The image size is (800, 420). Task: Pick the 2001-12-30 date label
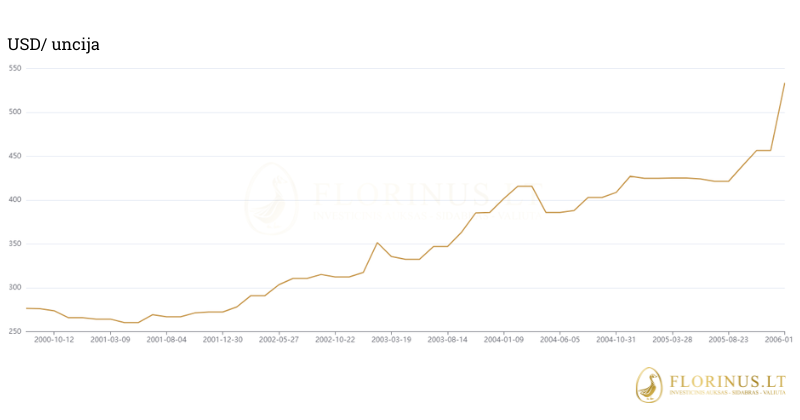coord(223,340)
